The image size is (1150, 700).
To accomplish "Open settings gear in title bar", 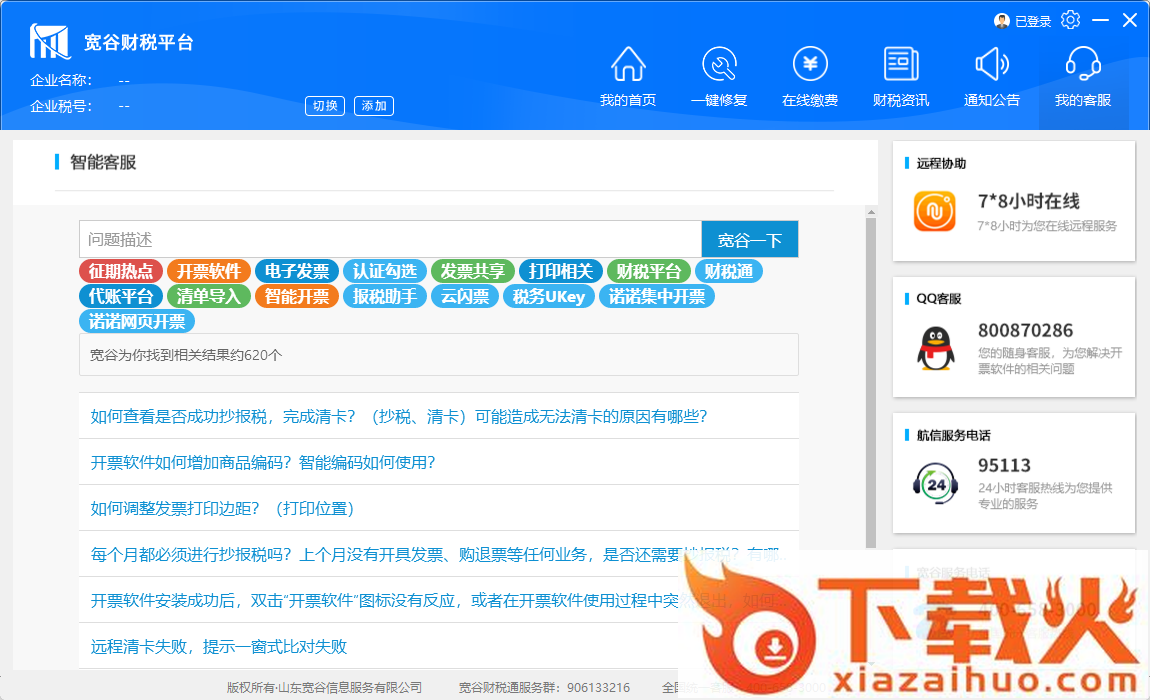I will (x=1070, y=20).
